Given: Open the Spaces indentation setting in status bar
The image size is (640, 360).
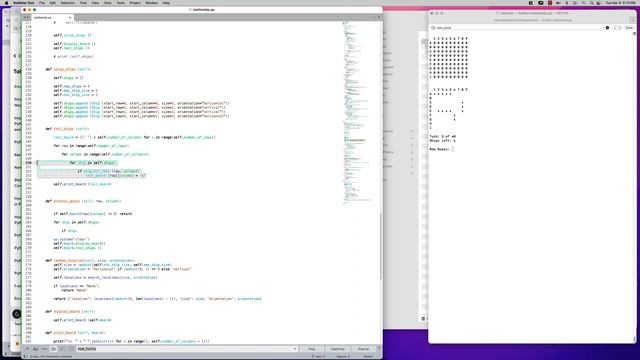Looking at the screenshot, I should pos(344,356).
